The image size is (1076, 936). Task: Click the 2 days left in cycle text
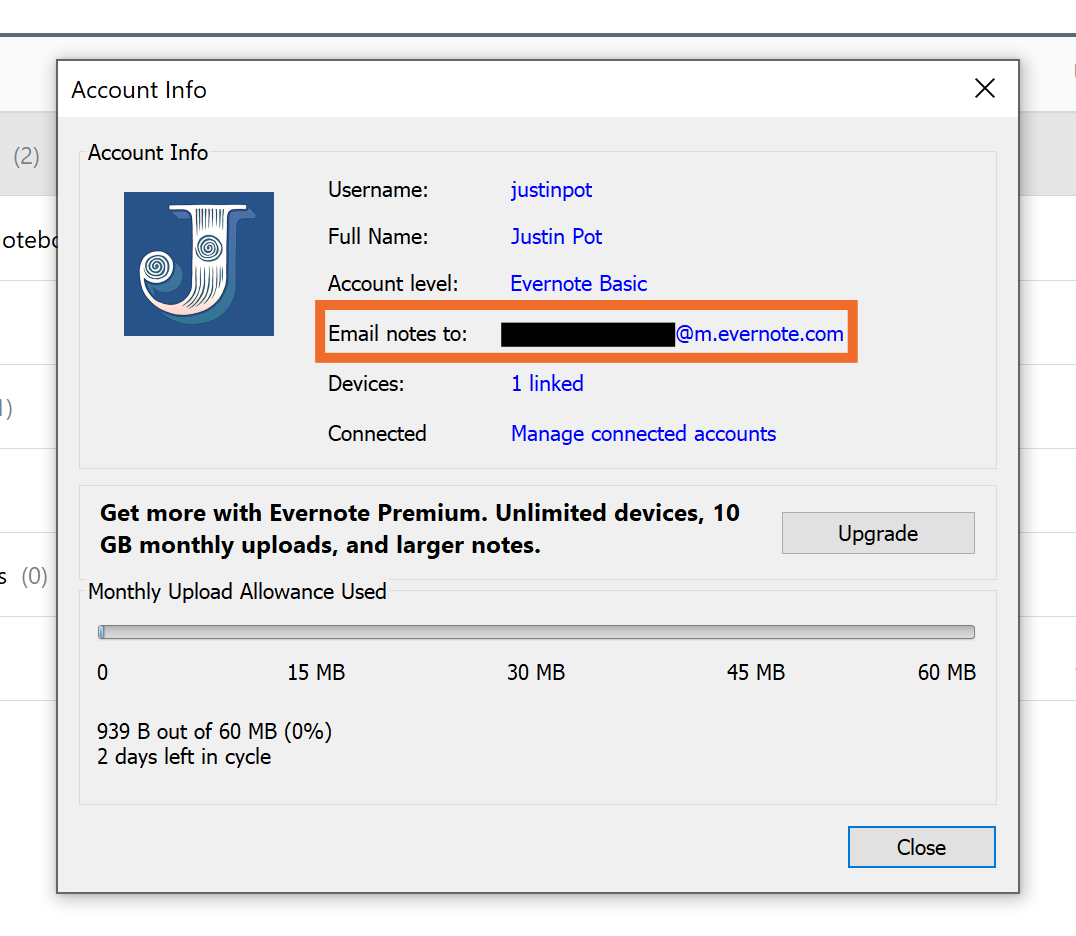[x=184, y=757]
